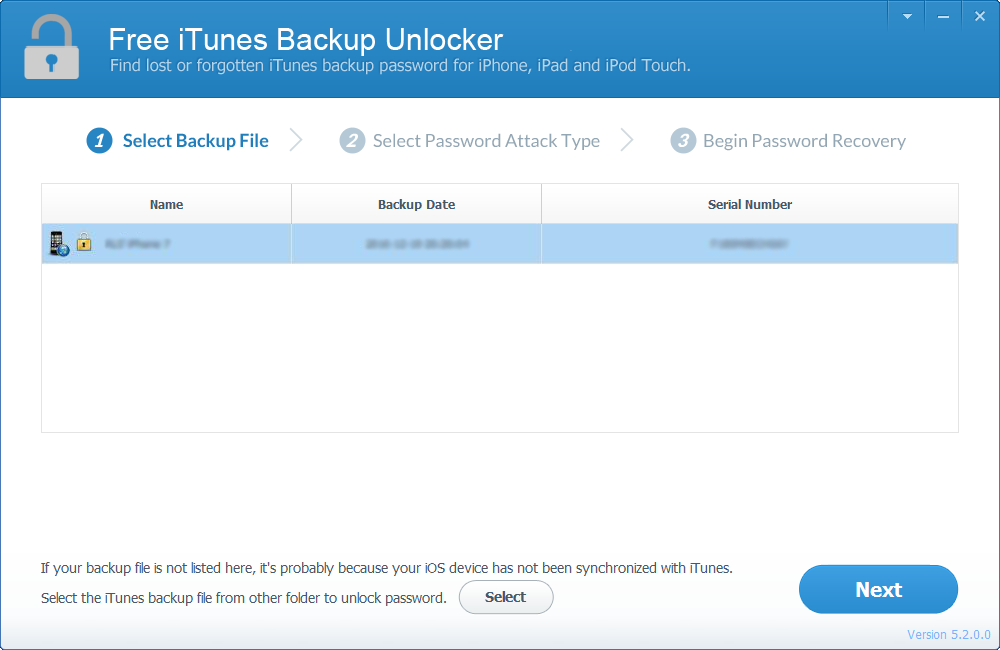Click the arrow after Select Backup File

(296, 141)
